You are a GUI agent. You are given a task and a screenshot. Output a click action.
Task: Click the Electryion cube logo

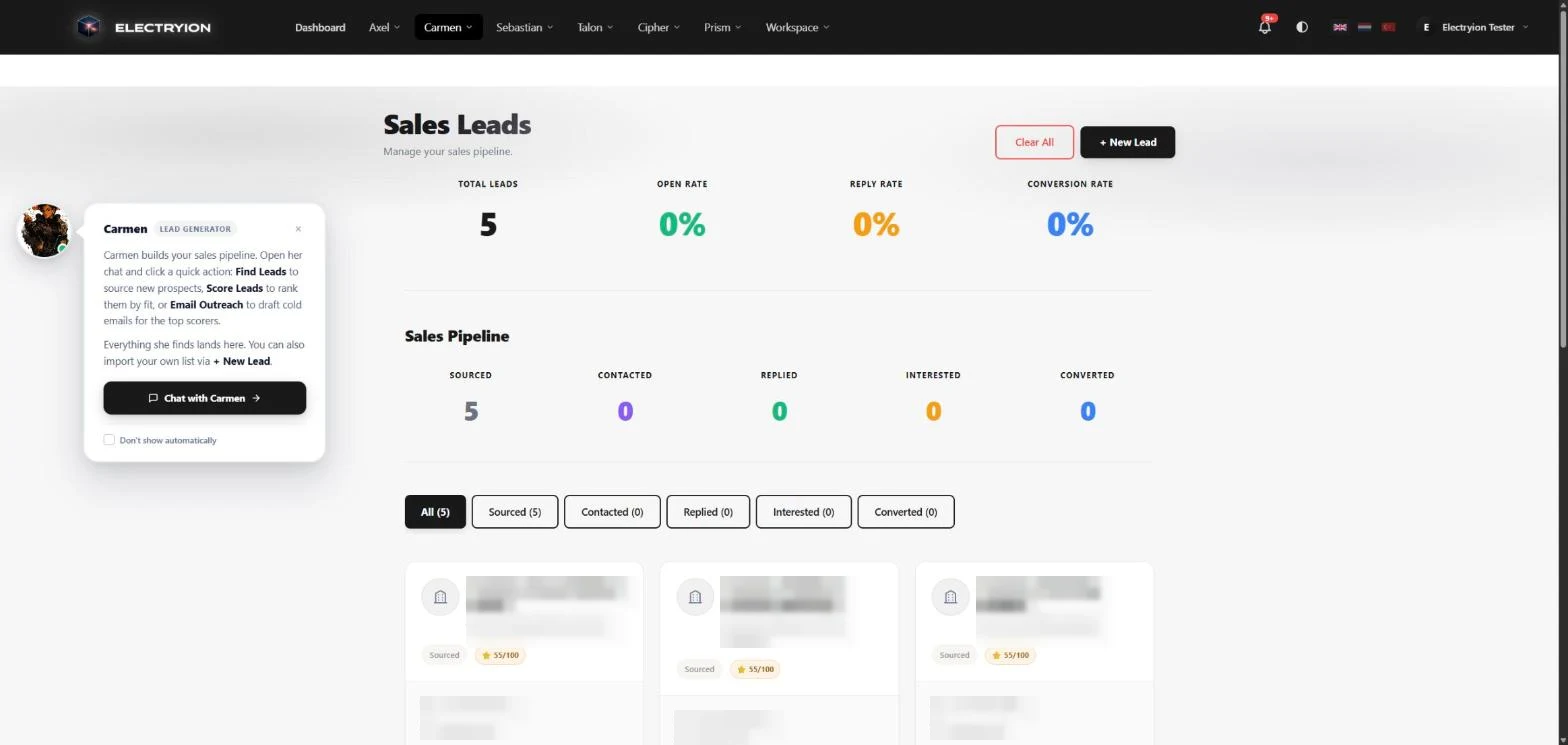click(89, 27)
